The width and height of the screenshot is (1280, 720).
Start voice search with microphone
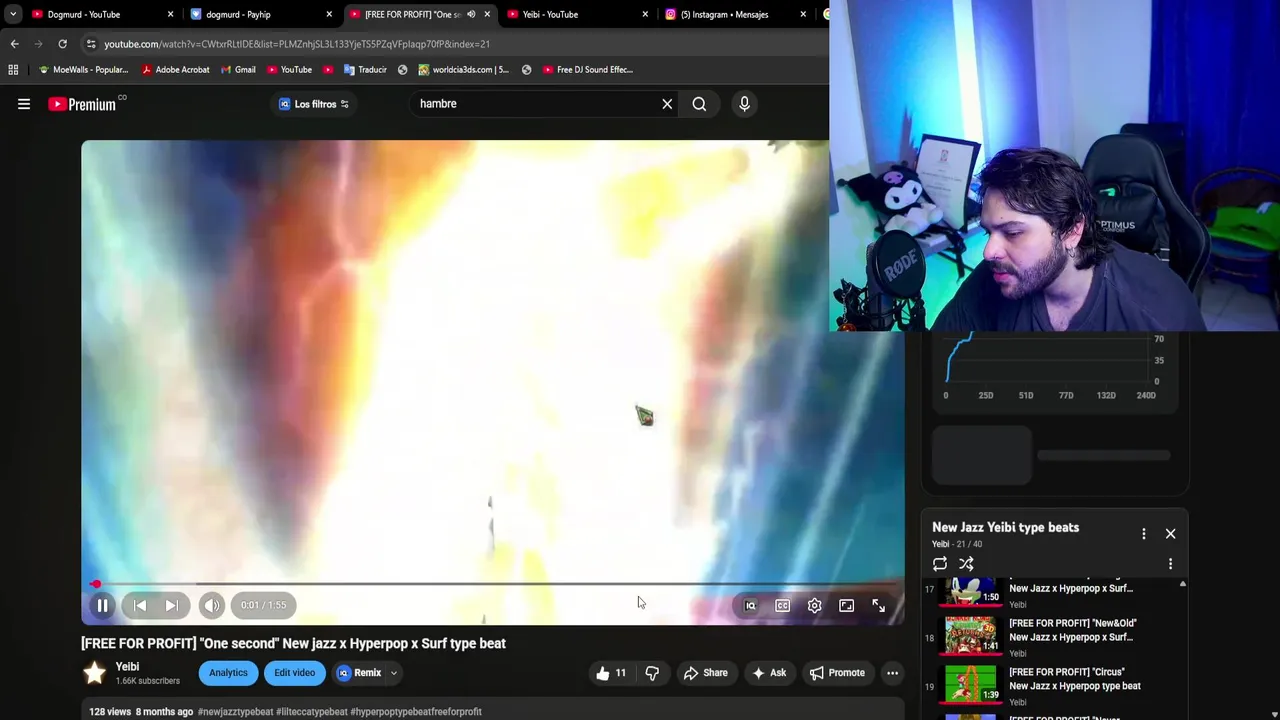[744, 104]
